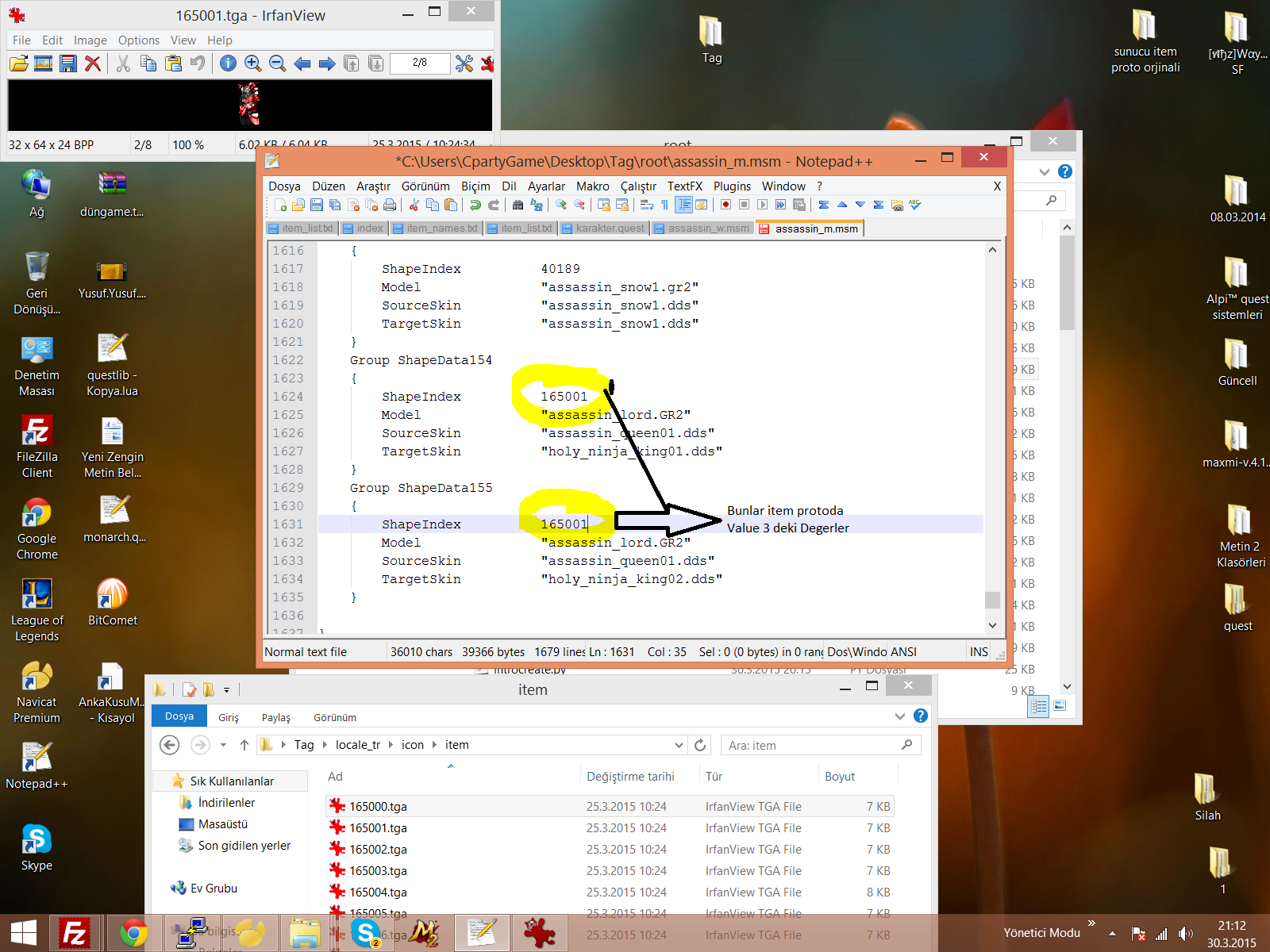Image resolution: width=1270 pixels, height=952 pixels.
Task: Click Undo arrow in Notepad++ toolbar
Action: point(475,205)
